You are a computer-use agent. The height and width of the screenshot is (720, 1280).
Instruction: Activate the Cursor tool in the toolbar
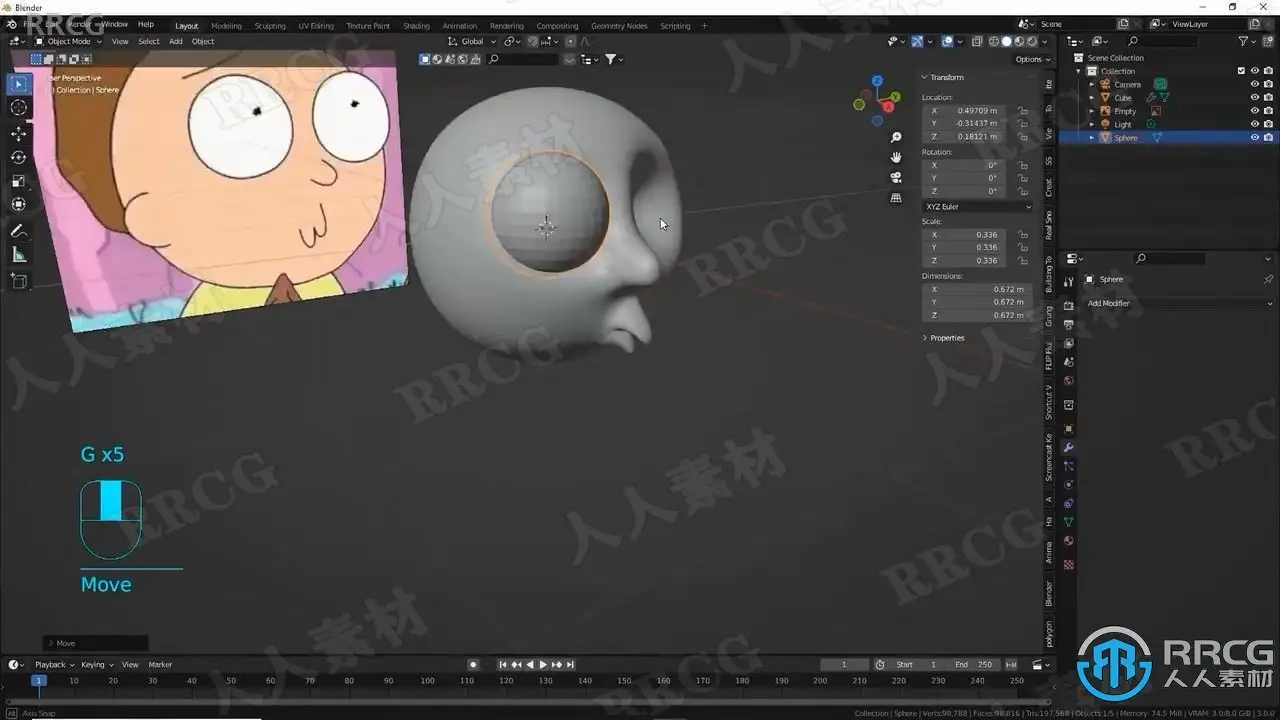tap(19, 108)
